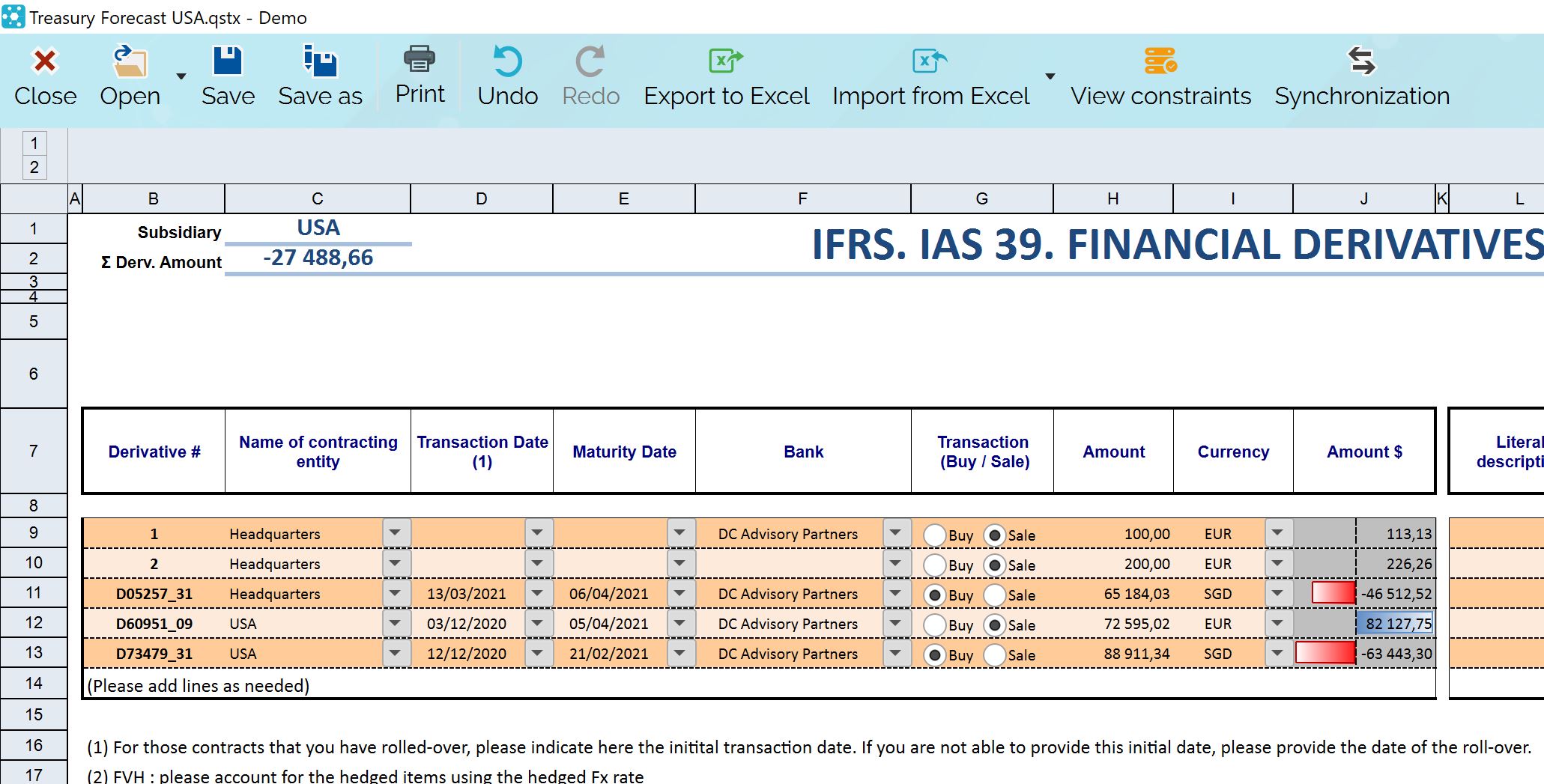Image resolution: width=1544 pixels, height=784 pixels.
Task: Print the sheet using Print icon
Action: [420, 59]
